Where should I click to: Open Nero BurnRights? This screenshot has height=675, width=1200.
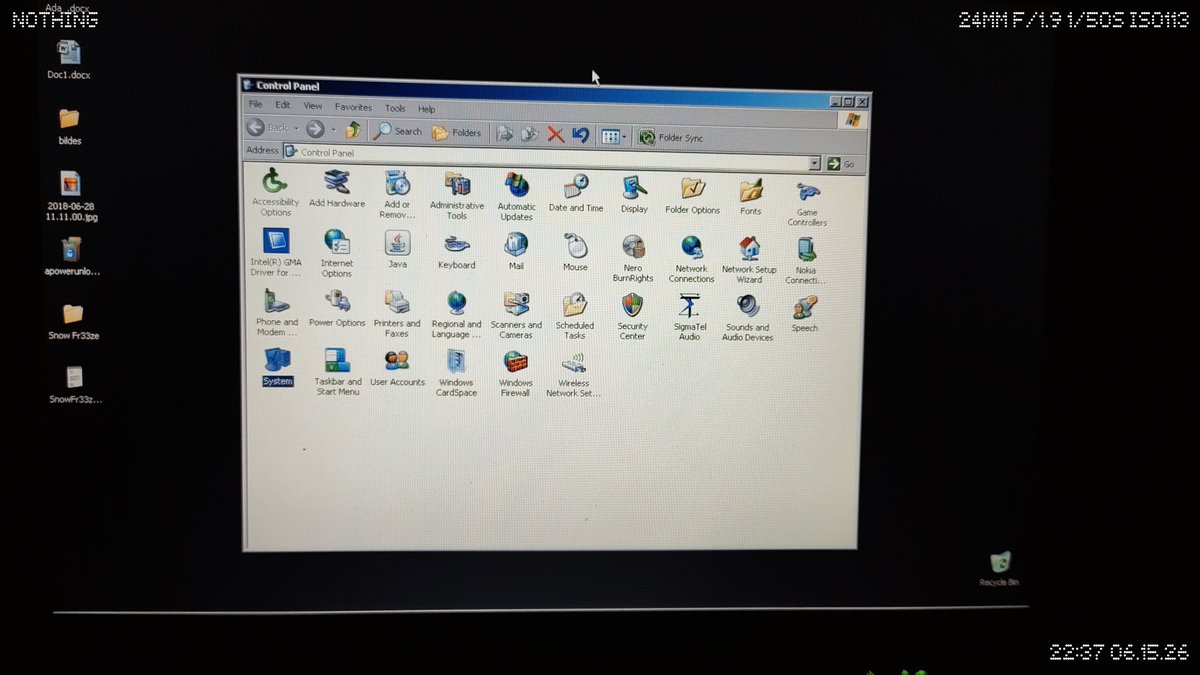click(x=633, y=258)
